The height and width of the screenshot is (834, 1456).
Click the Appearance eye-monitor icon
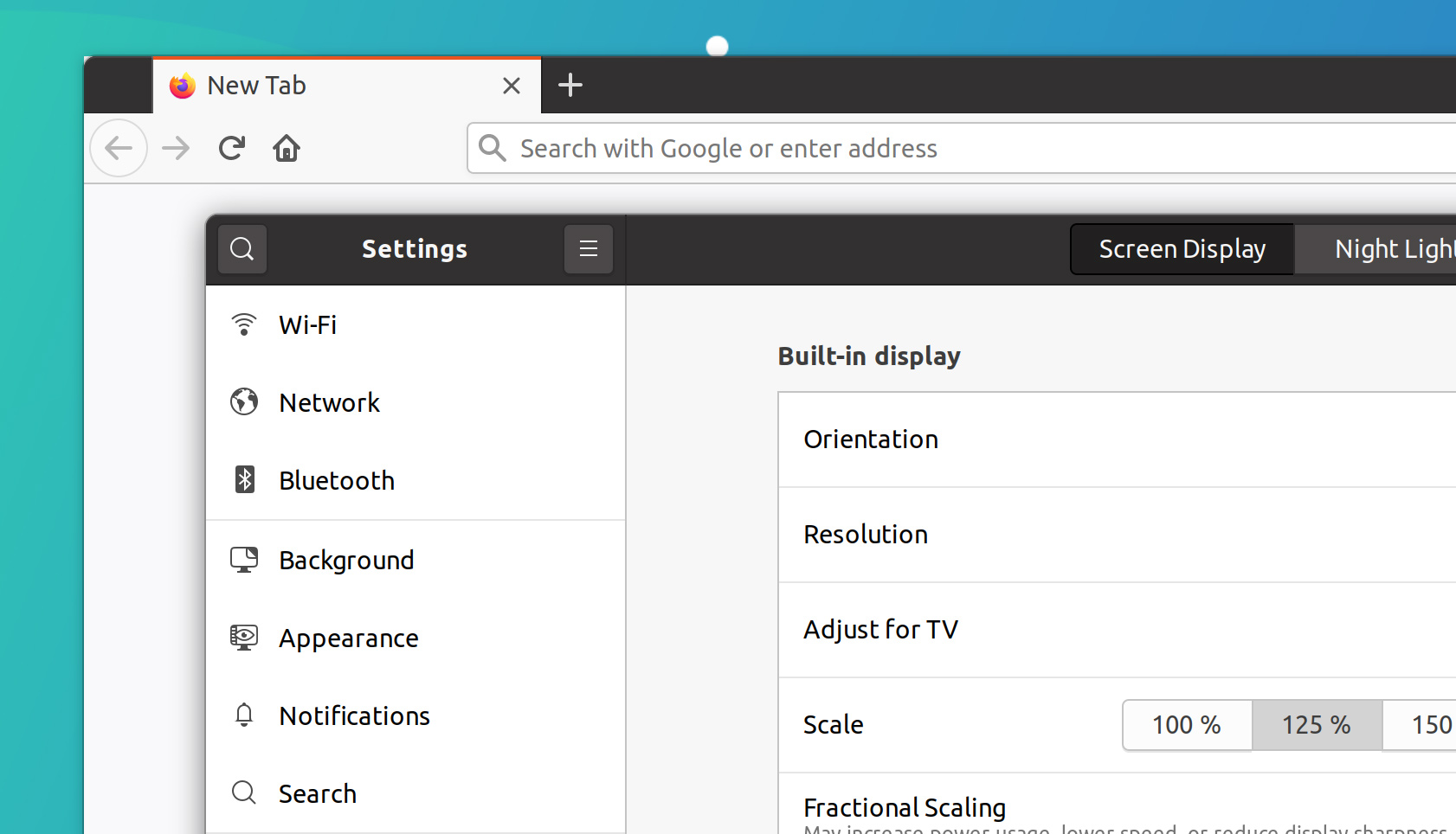[244, 638]
